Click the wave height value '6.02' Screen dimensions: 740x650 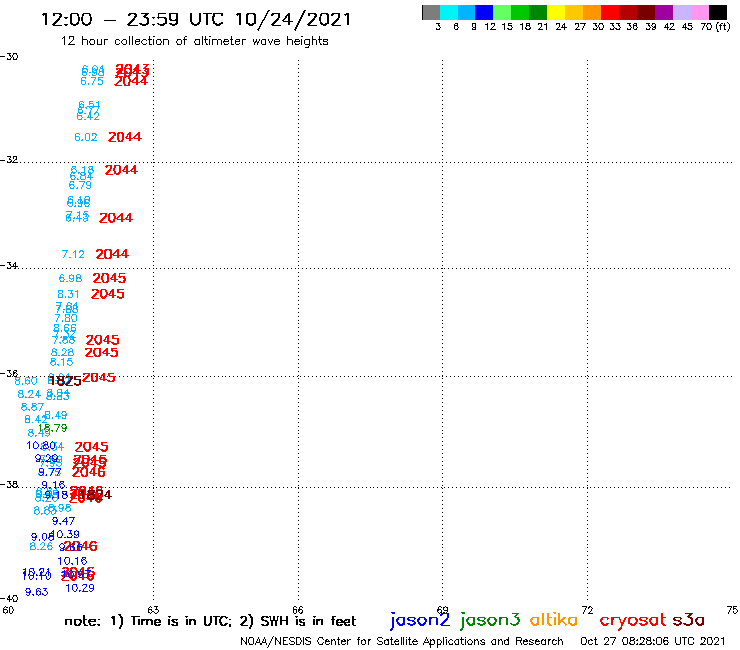click(86, 137)
